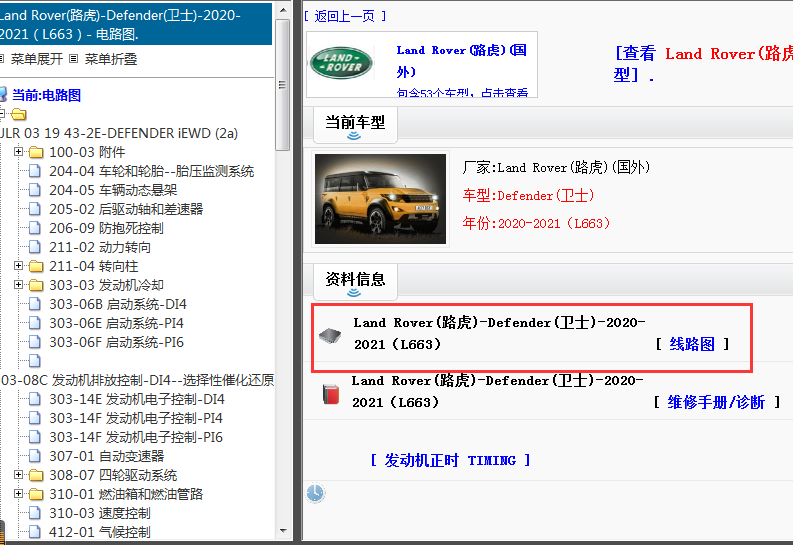
Task: Click 菜单折叠 to collapse the menu
Action: pyautogui.click(x=111, y=59)
